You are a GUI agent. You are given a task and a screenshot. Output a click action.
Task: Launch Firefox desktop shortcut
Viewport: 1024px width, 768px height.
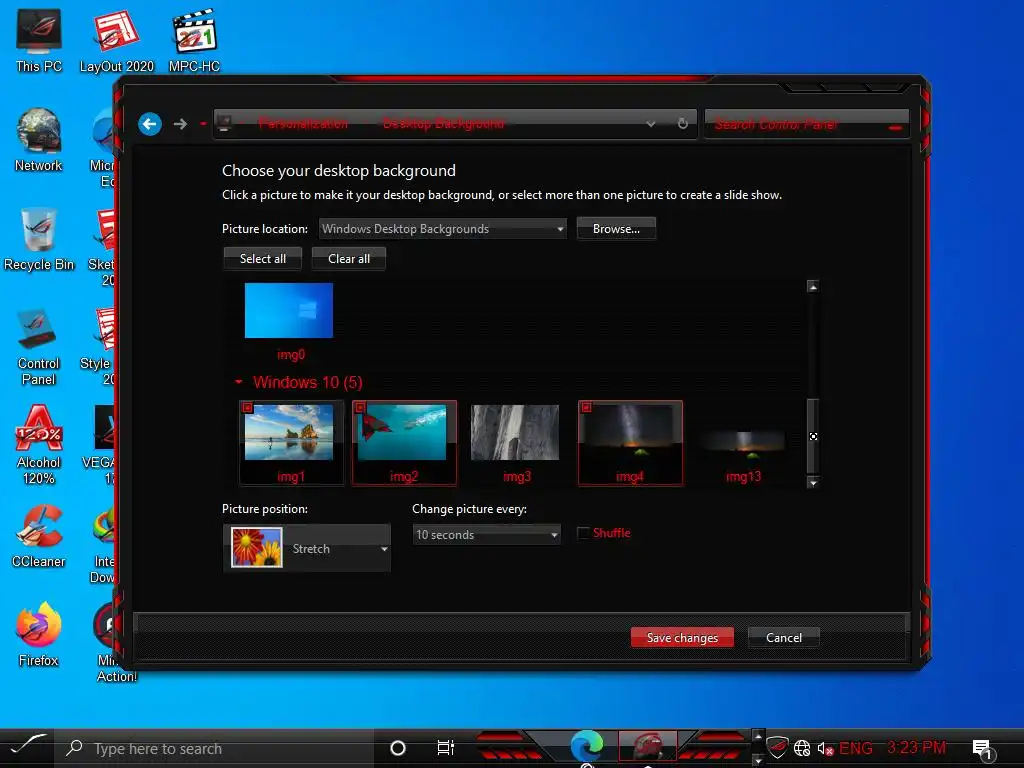pyautogui.click(x=39, y=635)
